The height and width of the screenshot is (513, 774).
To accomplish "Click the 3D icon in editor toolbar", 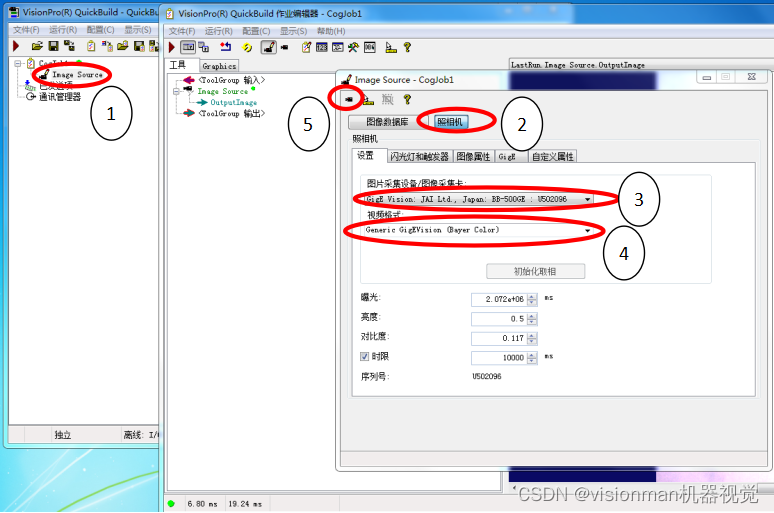I will [x=338, y=47].
